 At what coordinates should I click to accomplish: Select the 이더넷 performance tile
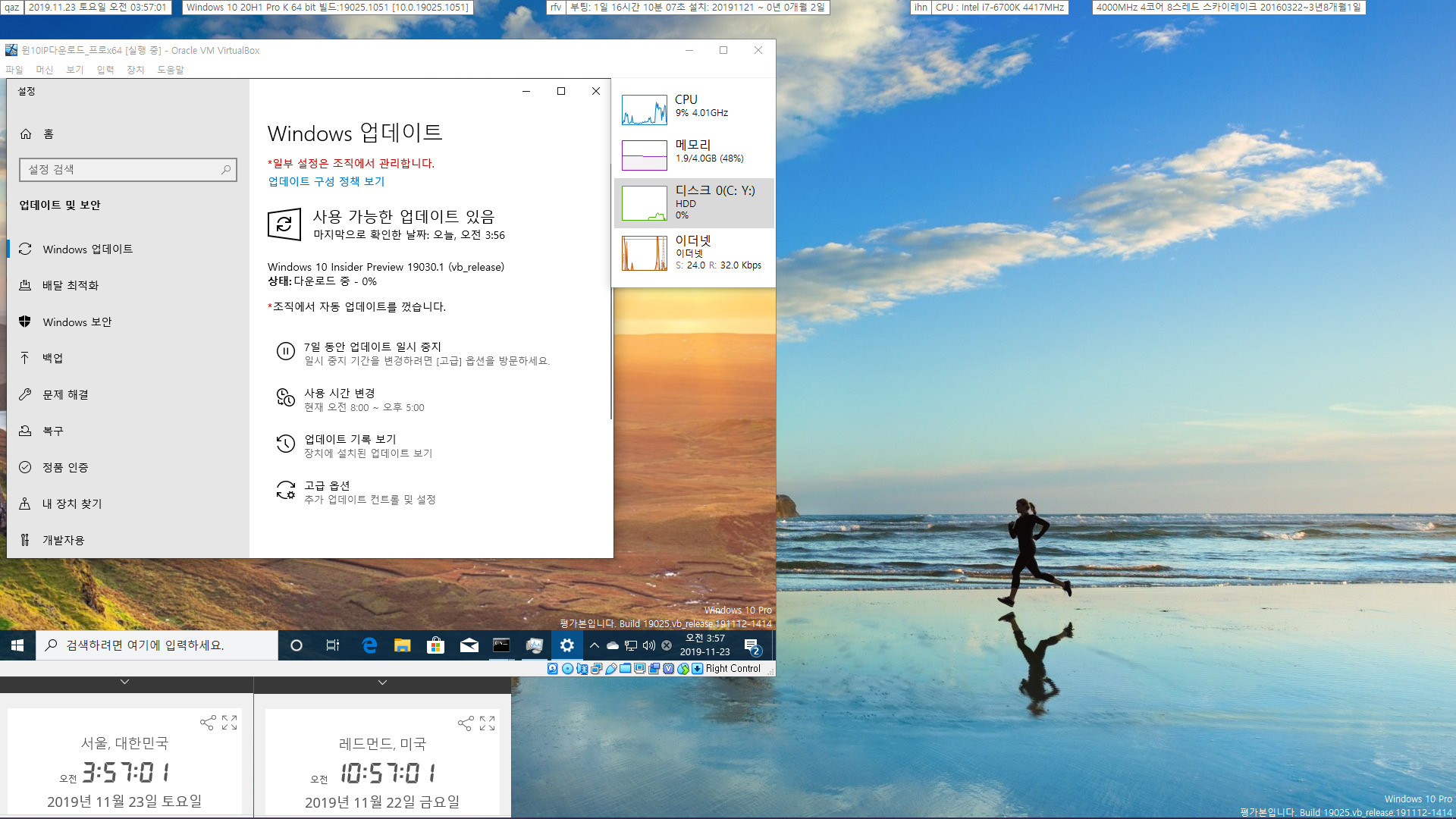[694, 253]
